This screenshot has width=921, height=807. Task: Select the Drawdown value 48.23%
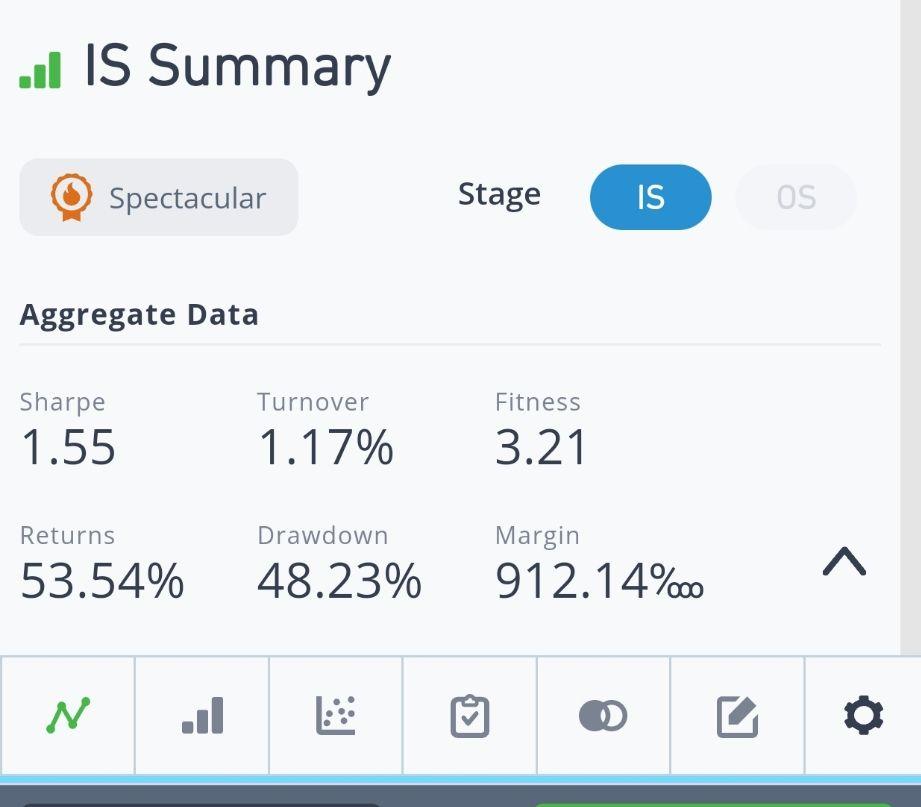(339, 581)
